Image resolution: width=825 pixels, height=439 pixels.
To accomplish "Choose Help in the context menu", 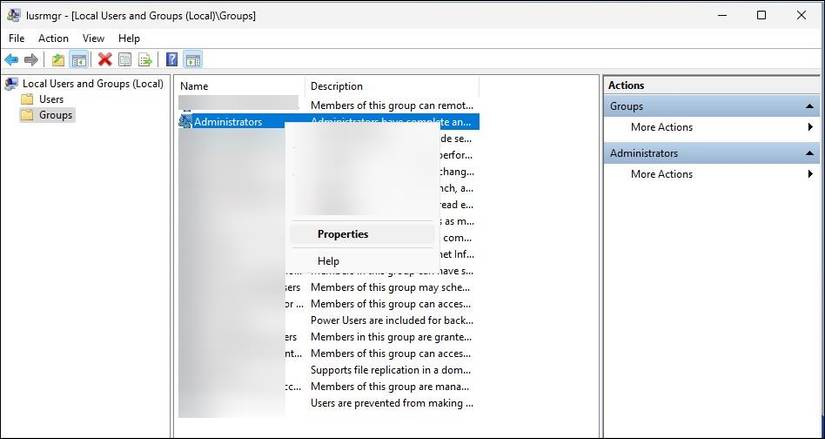I will click(x=362, y=261).
